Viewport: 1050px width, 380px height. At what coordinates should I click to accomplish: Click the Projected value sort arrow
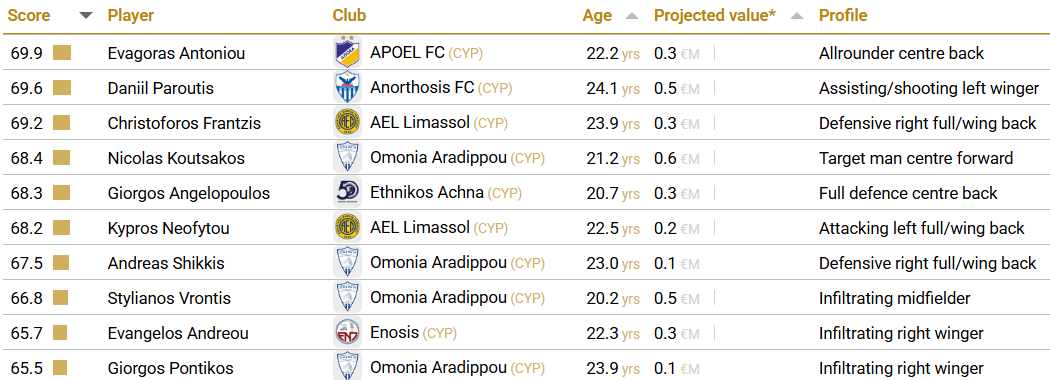pos(796,16)
